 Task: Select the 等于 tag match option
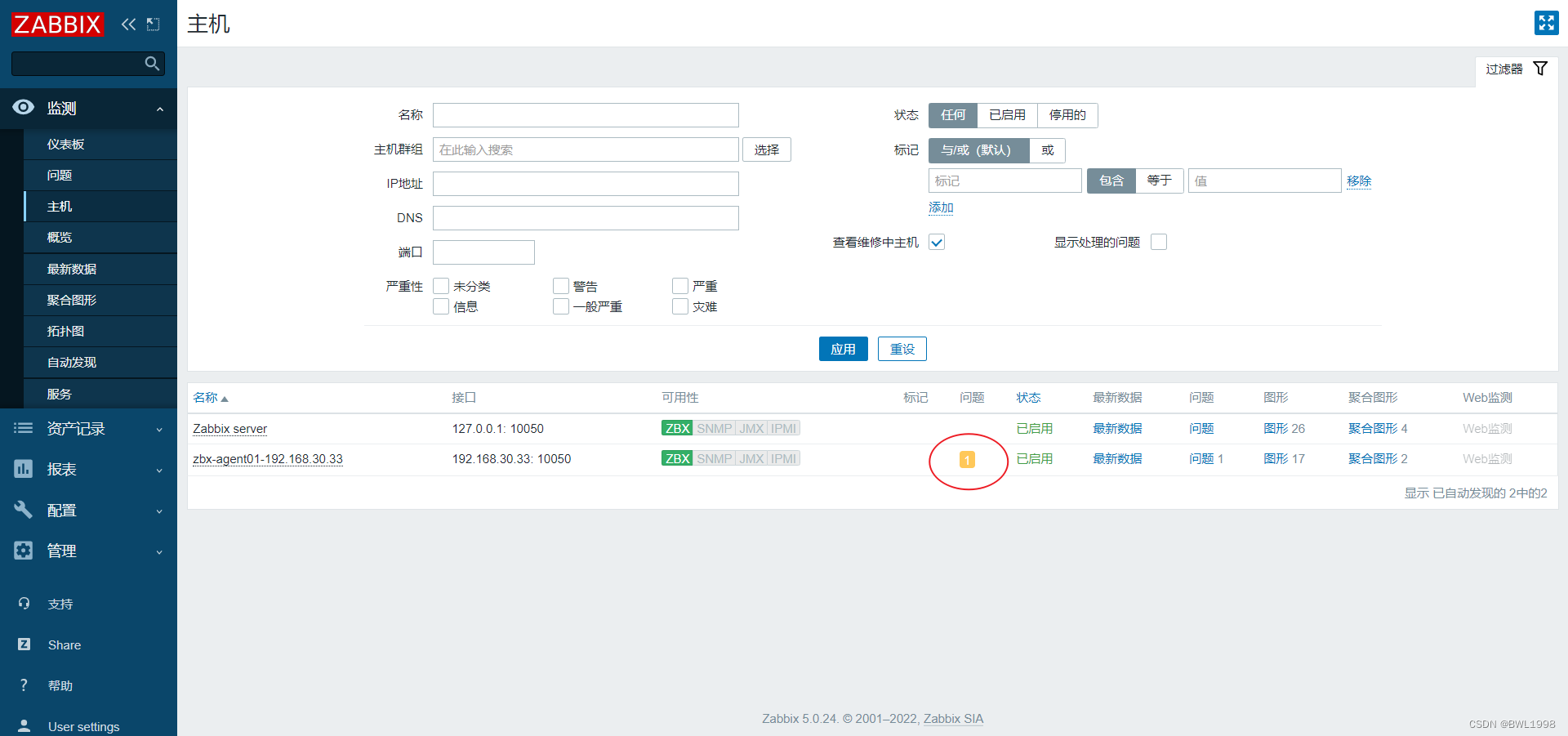pos(1159,181)
